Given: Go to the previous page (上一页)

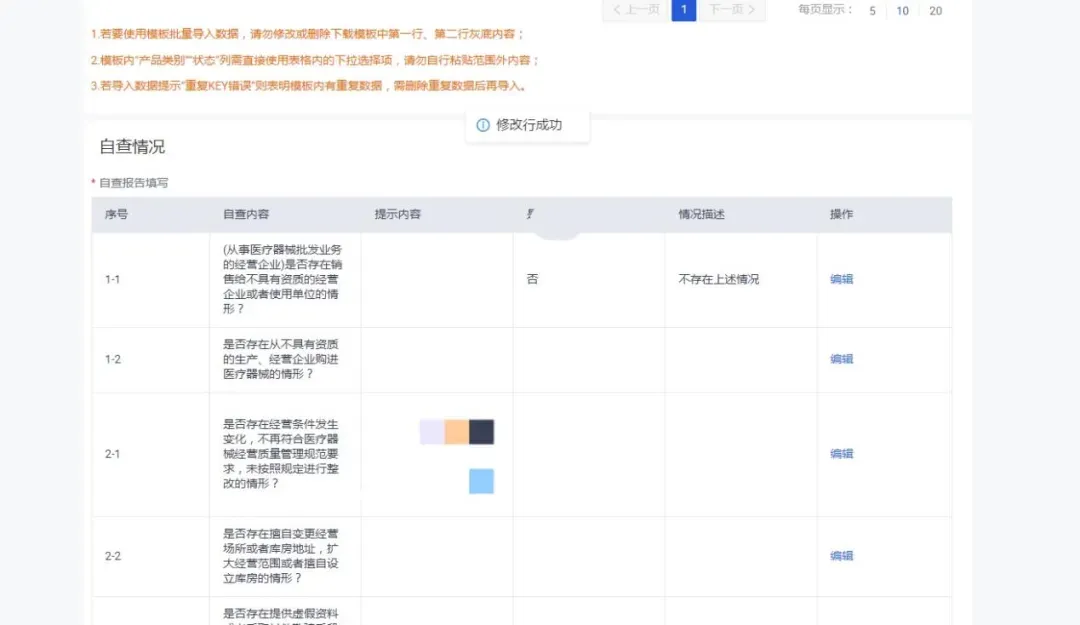Looking at the screenshot, I should tap(635, 10).
